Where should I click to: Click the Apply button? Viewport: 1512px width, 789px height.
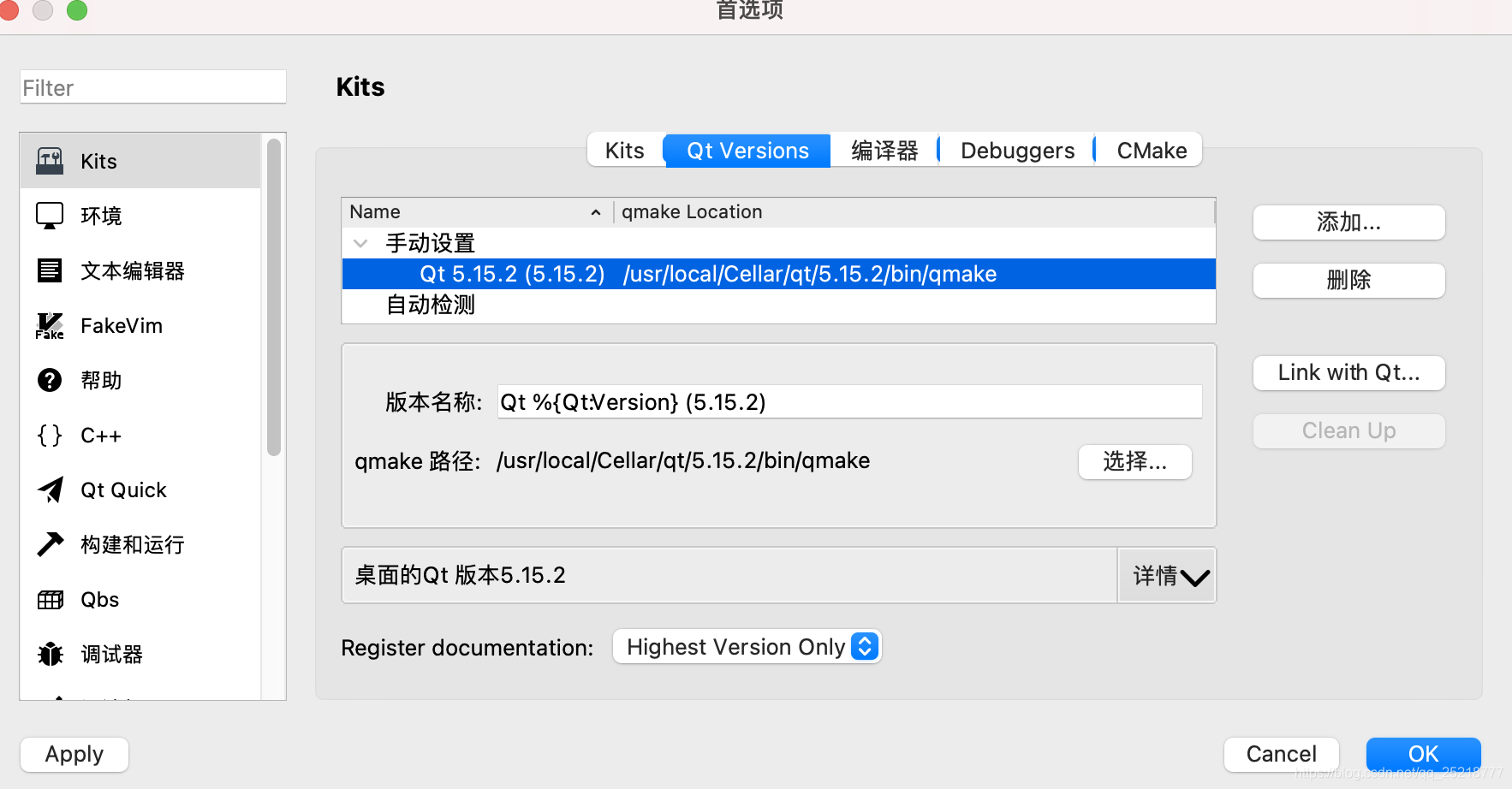click(74, 755)
